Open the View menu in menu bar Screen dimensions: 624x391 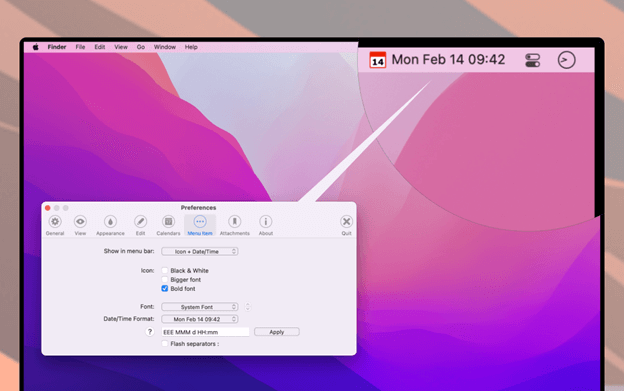121,47
